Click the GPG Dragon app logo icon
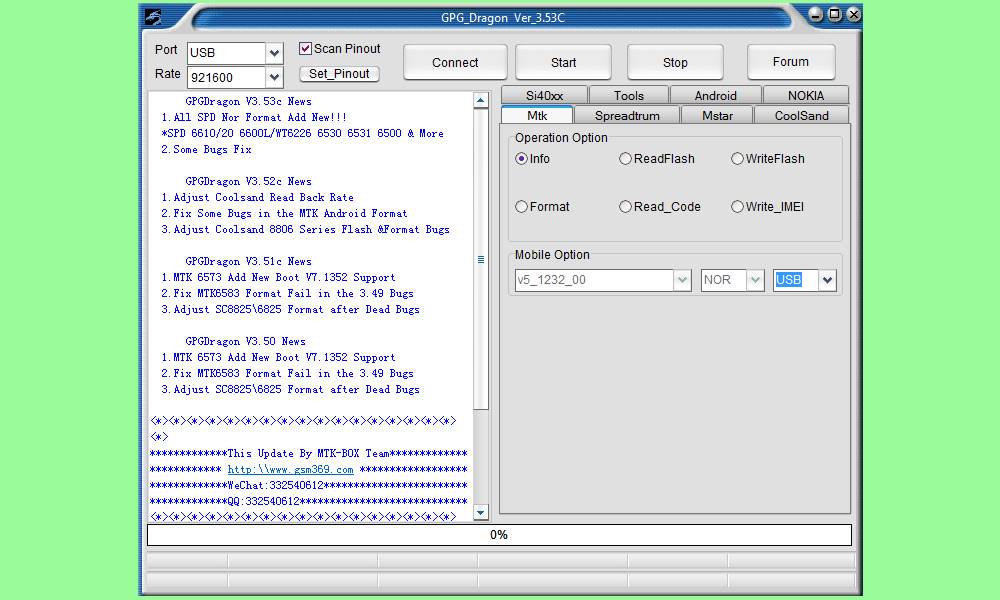 (x=153, y=16)
